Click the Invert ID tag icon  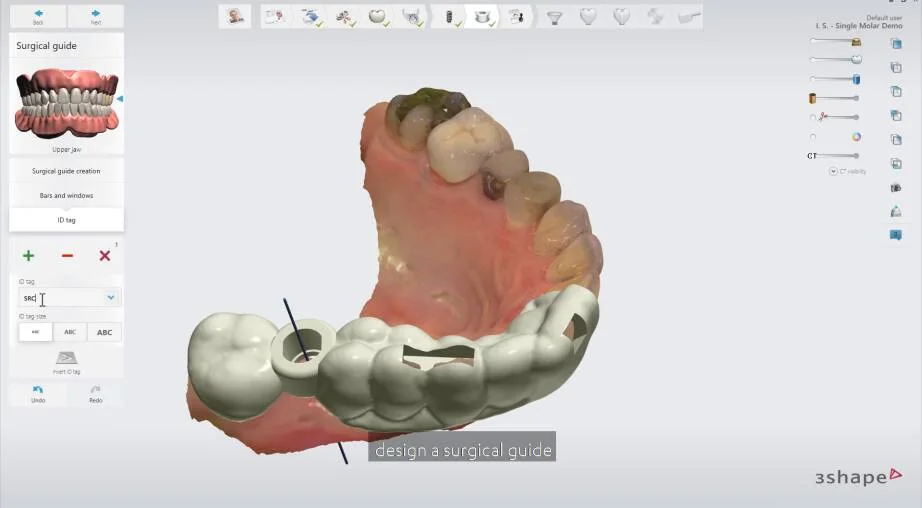(x=67, y=358)
